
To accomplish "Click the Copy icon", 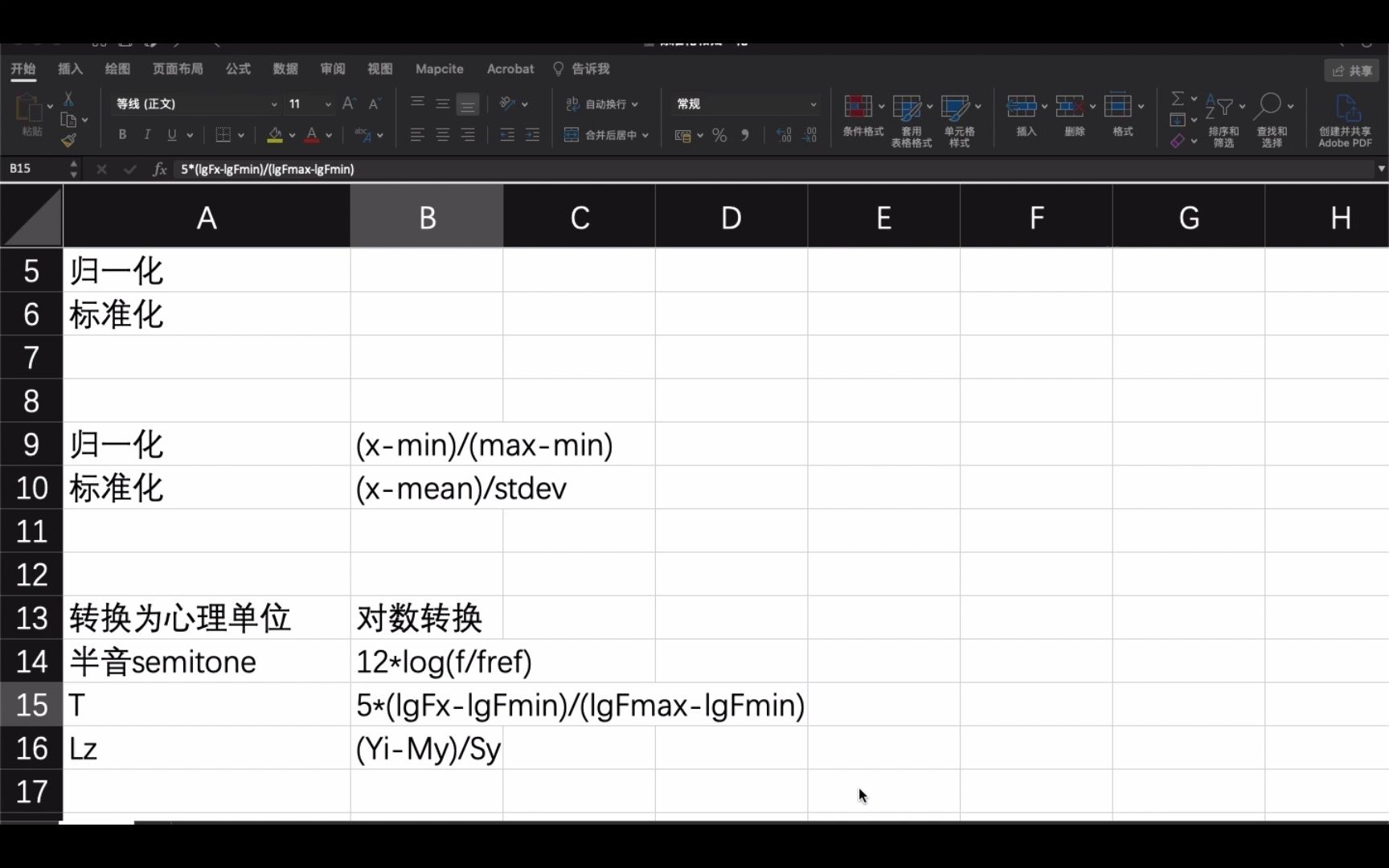I will point(68,120).
